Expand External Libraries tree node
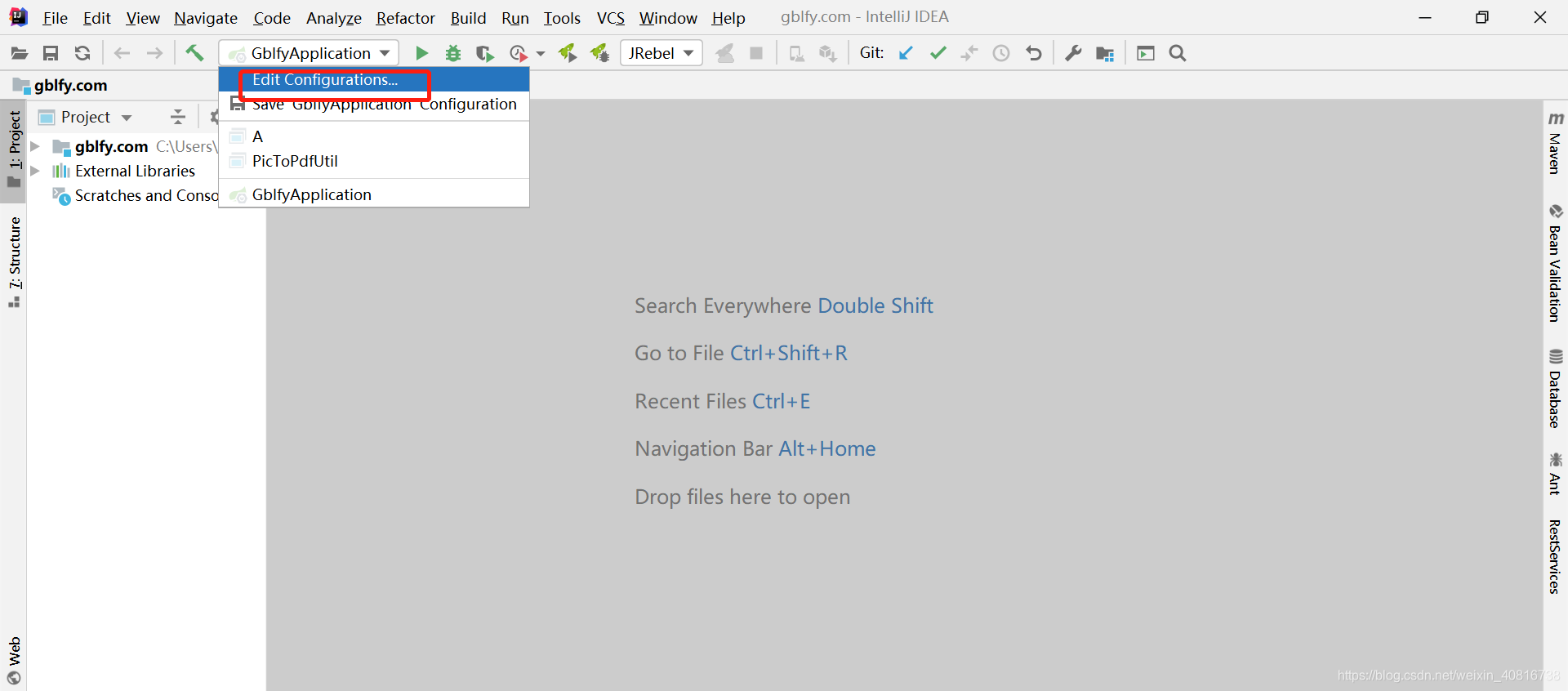Screen dimensions: 1568x691 [x=35, y=171]
